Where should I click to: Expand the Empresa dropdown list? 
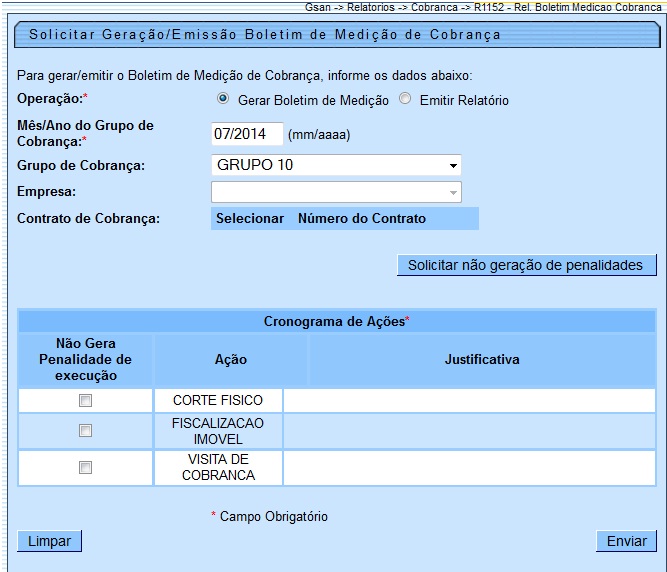336,192
